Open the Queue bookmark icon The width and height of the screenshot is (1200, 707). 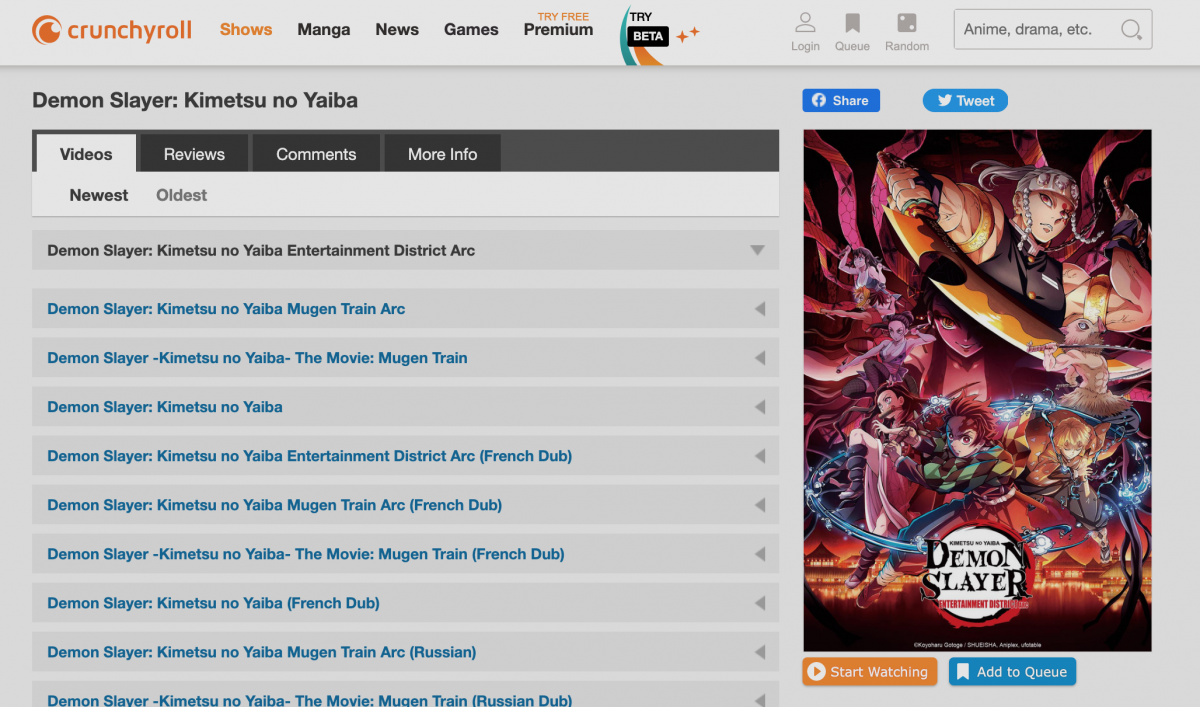852,24
